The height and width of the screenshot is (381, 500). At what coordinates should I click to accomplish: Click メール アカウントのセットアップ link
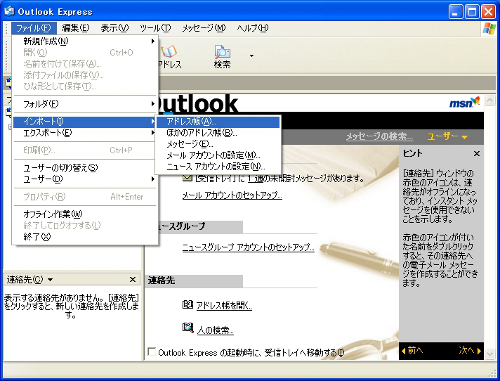coord(232,195)
